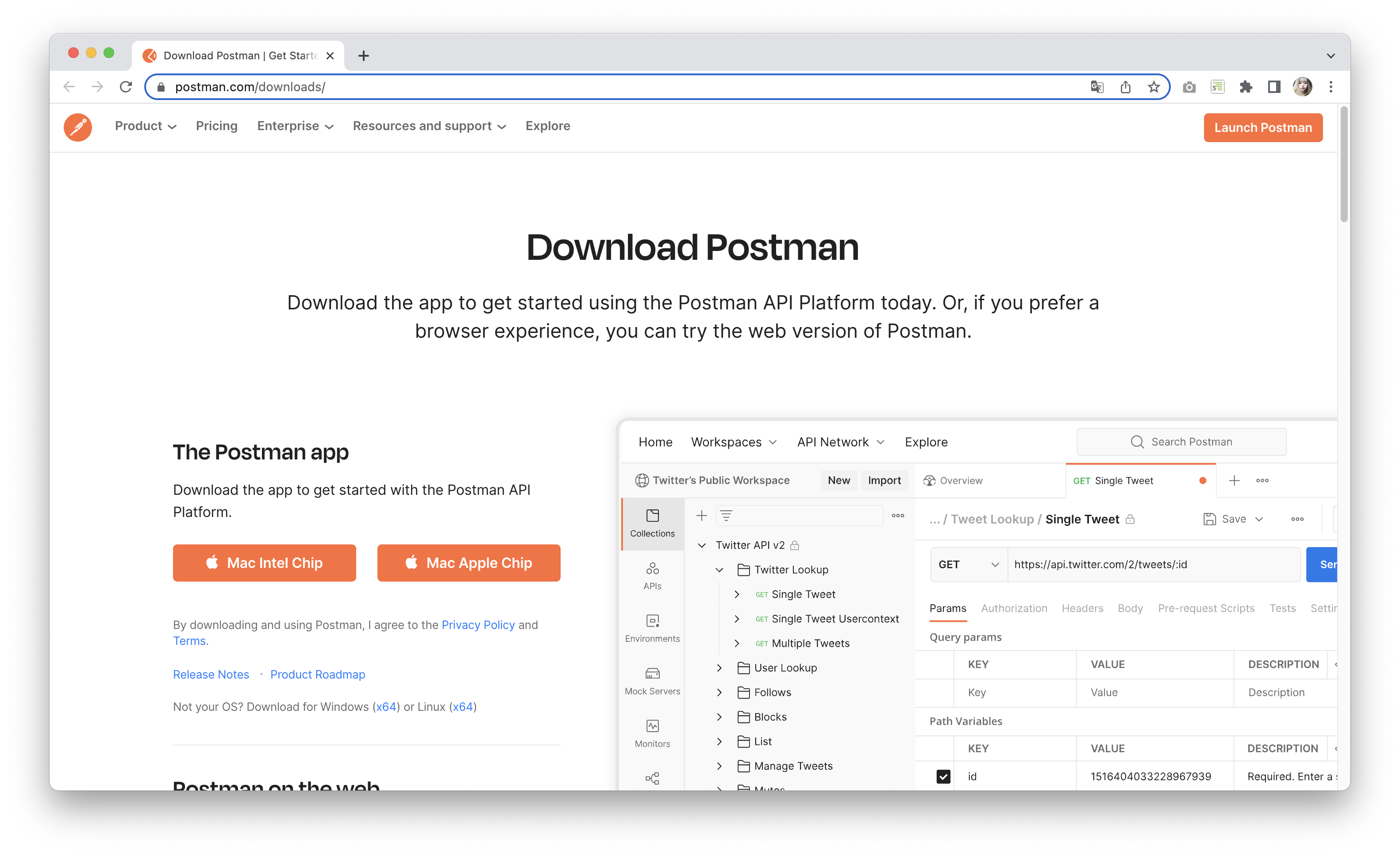This screenshot has width=1400, height=856.
Task: Switch to the Body tab
Action: (x=1130, y=608)
